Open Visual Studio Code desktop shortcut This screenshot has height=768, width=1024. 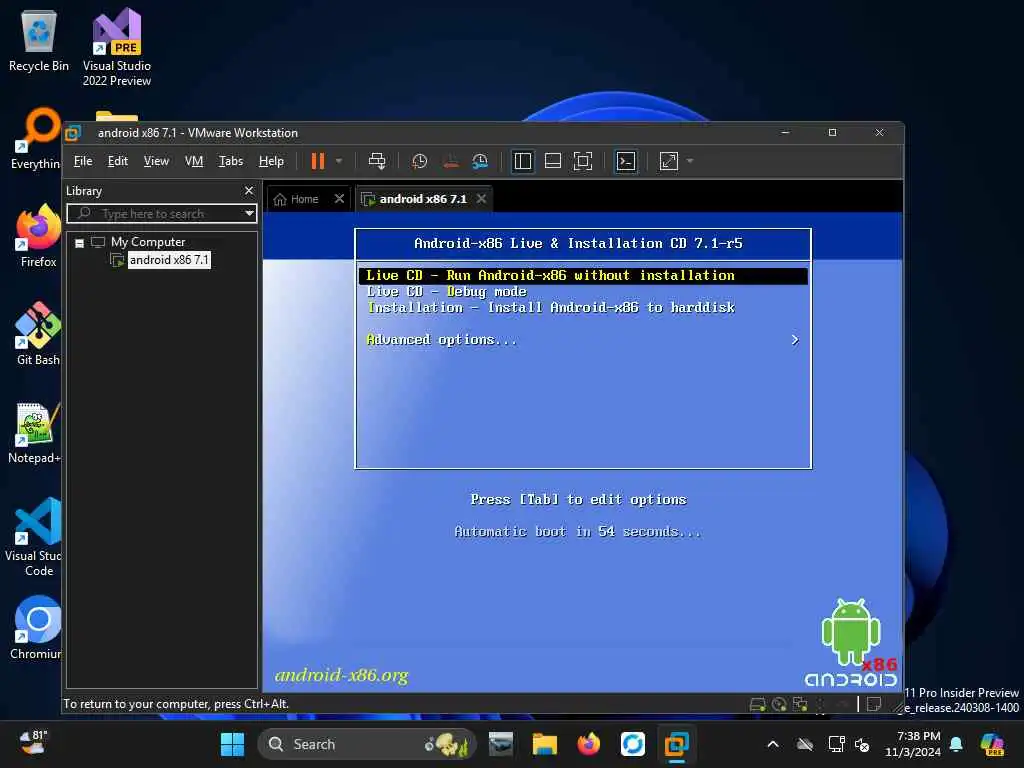34,537
